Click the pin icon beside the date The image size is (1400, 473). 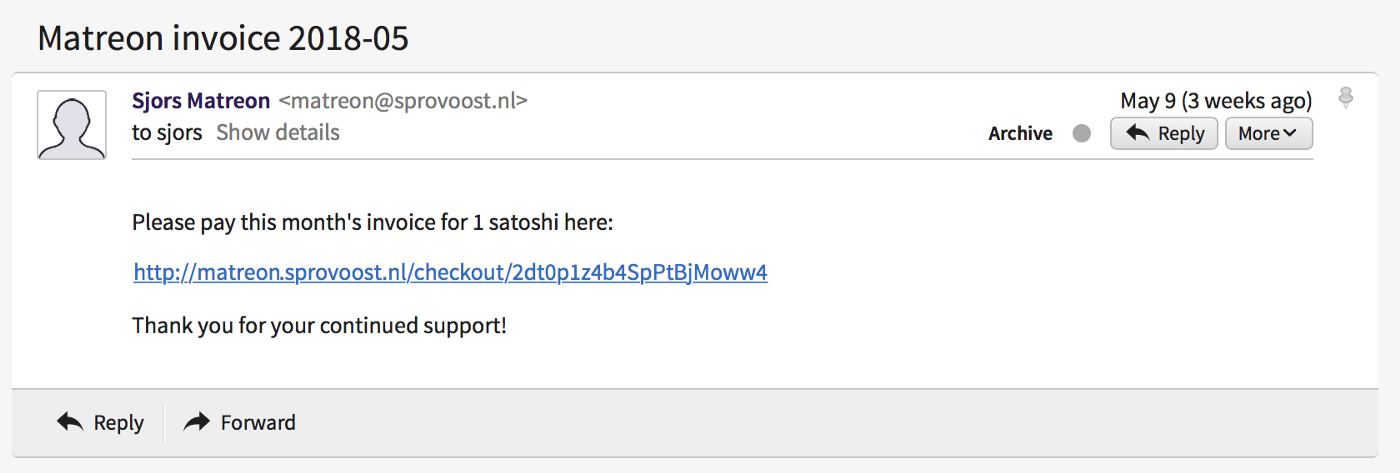1346,98
